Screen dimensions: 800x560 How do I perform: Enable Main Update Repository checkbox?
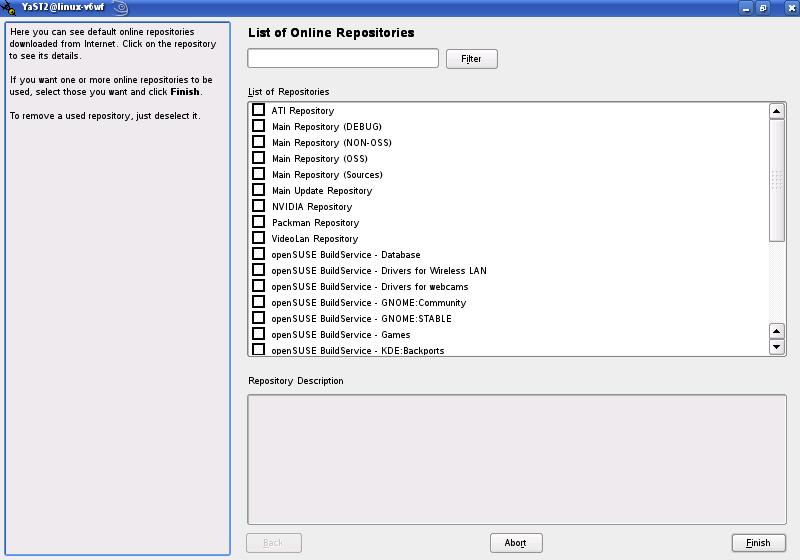(259, 190)
